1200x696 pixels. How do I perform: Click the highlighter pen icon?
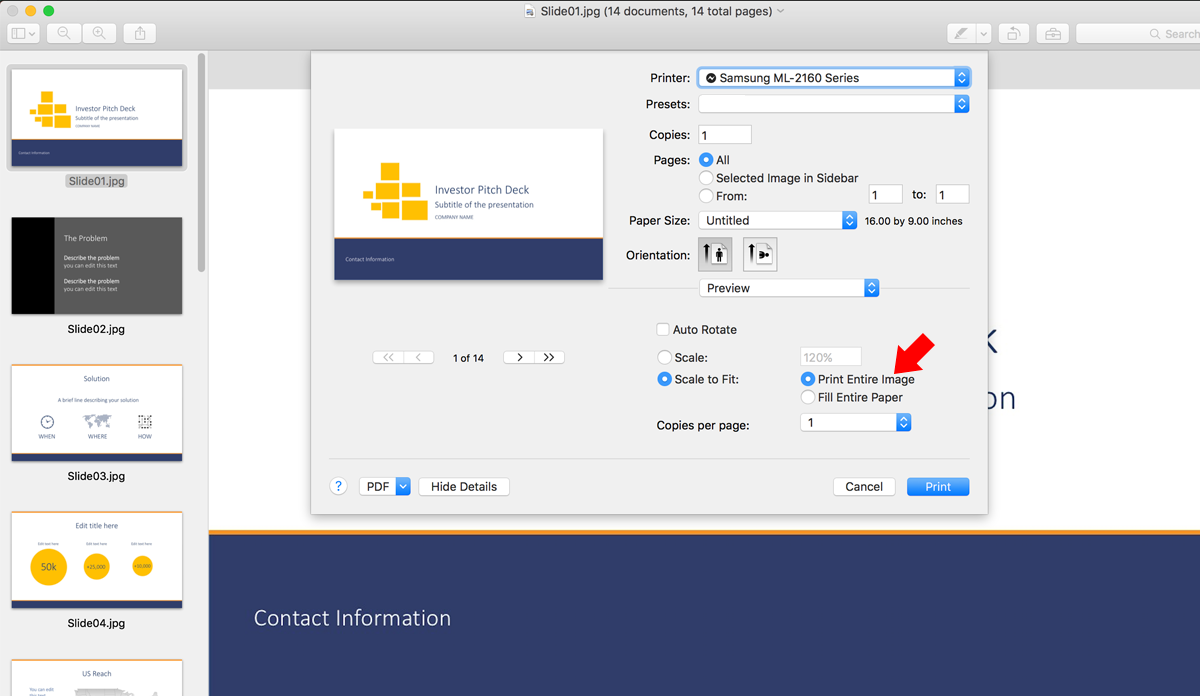pyautogui.click(x=961, y=33)
